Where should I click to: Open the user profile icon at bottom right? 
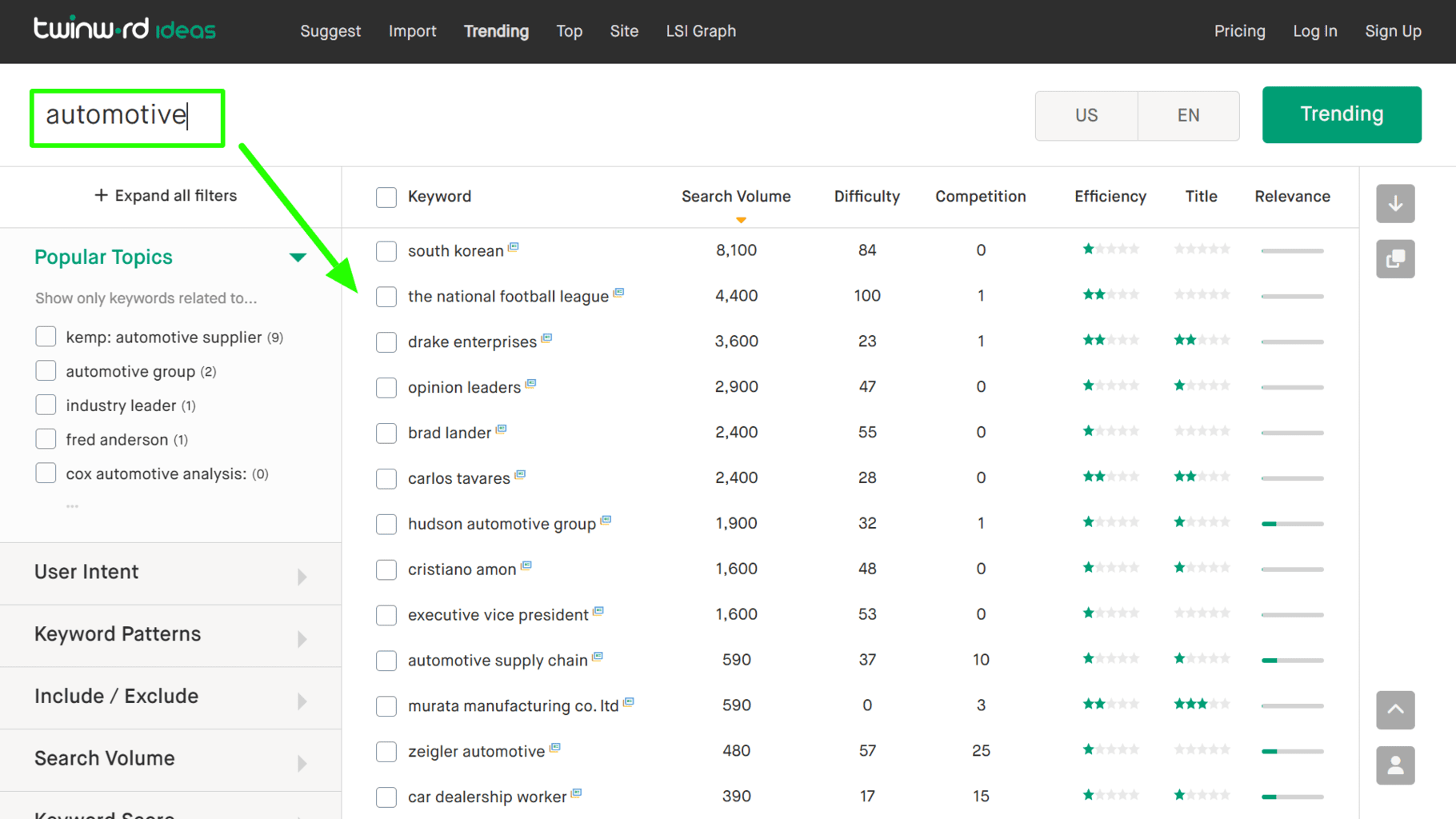(x=1395, y=765)
